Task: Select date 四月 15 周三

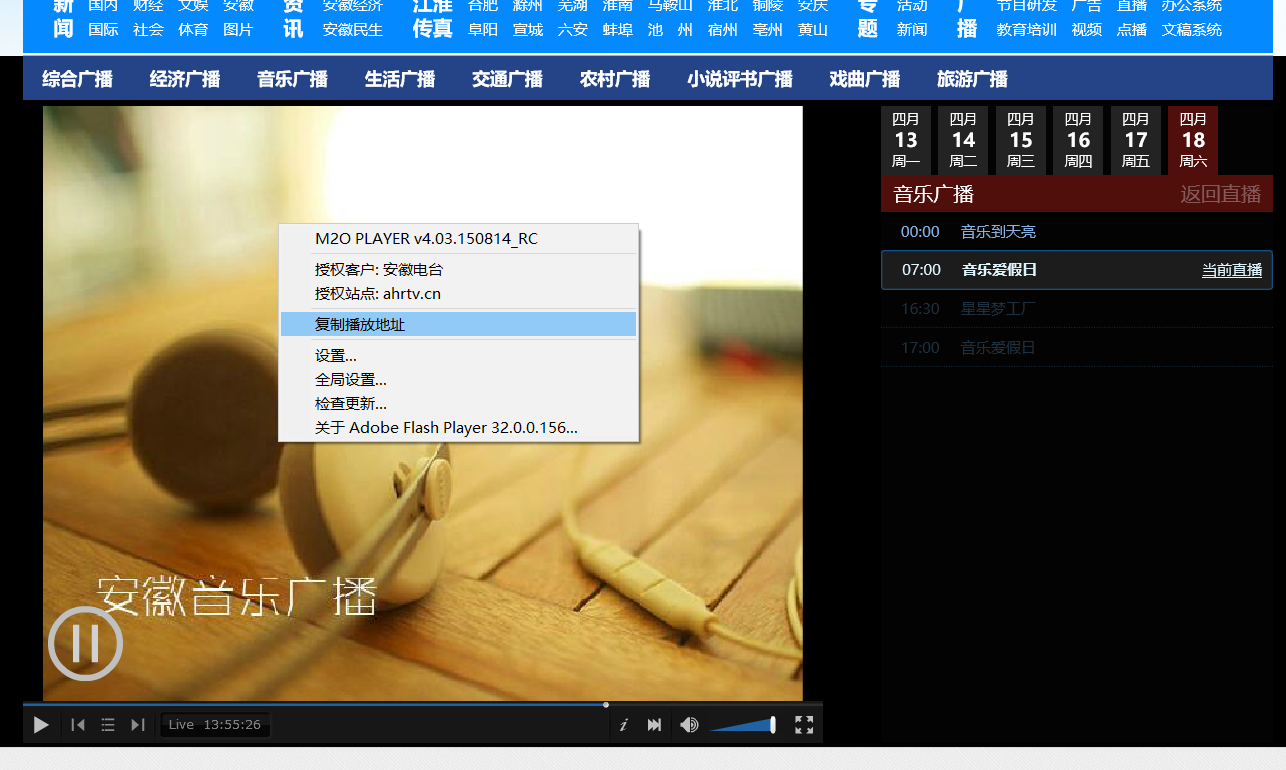Action: pos(1021,140)
